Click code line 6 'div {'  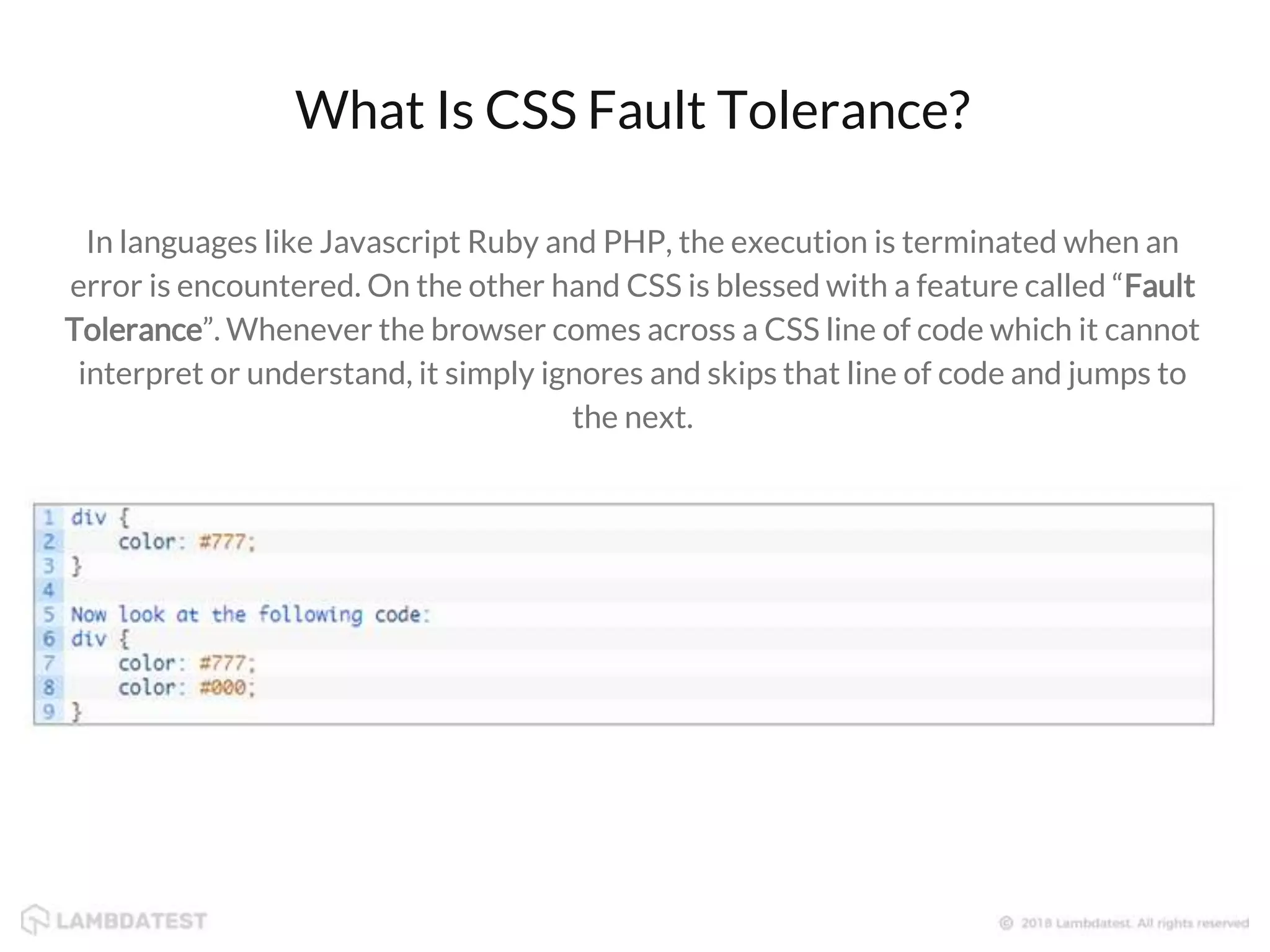[x=100, y=639]
